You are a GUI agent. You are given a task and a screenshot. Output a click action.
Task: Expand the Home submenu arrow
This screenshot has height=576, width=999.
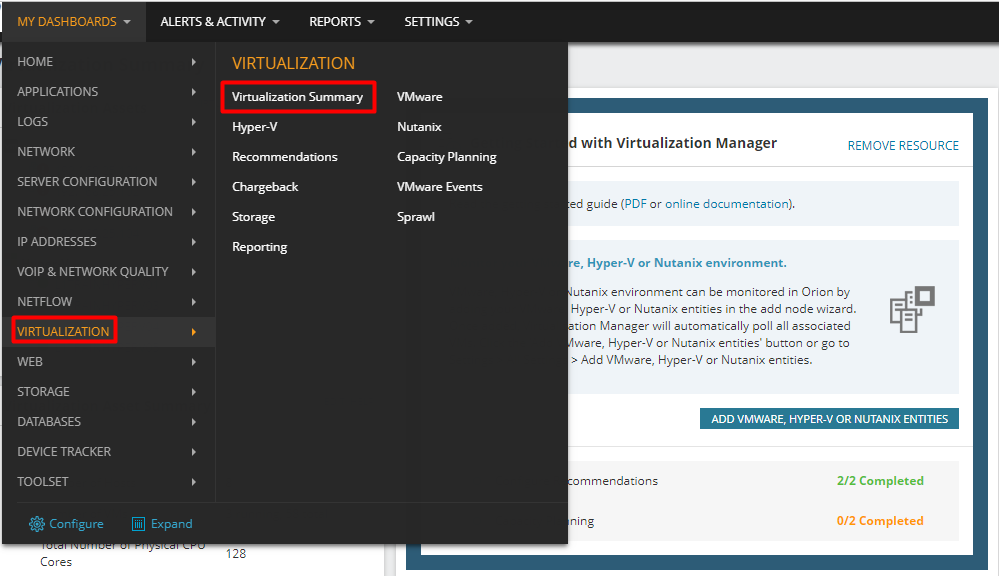click(194, 62)
